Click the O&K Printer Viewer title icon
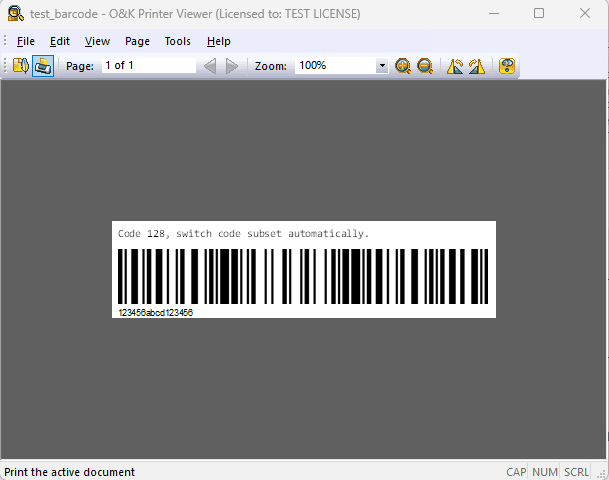This screenshot has width=609, height=480. click(x=16, y=13)
